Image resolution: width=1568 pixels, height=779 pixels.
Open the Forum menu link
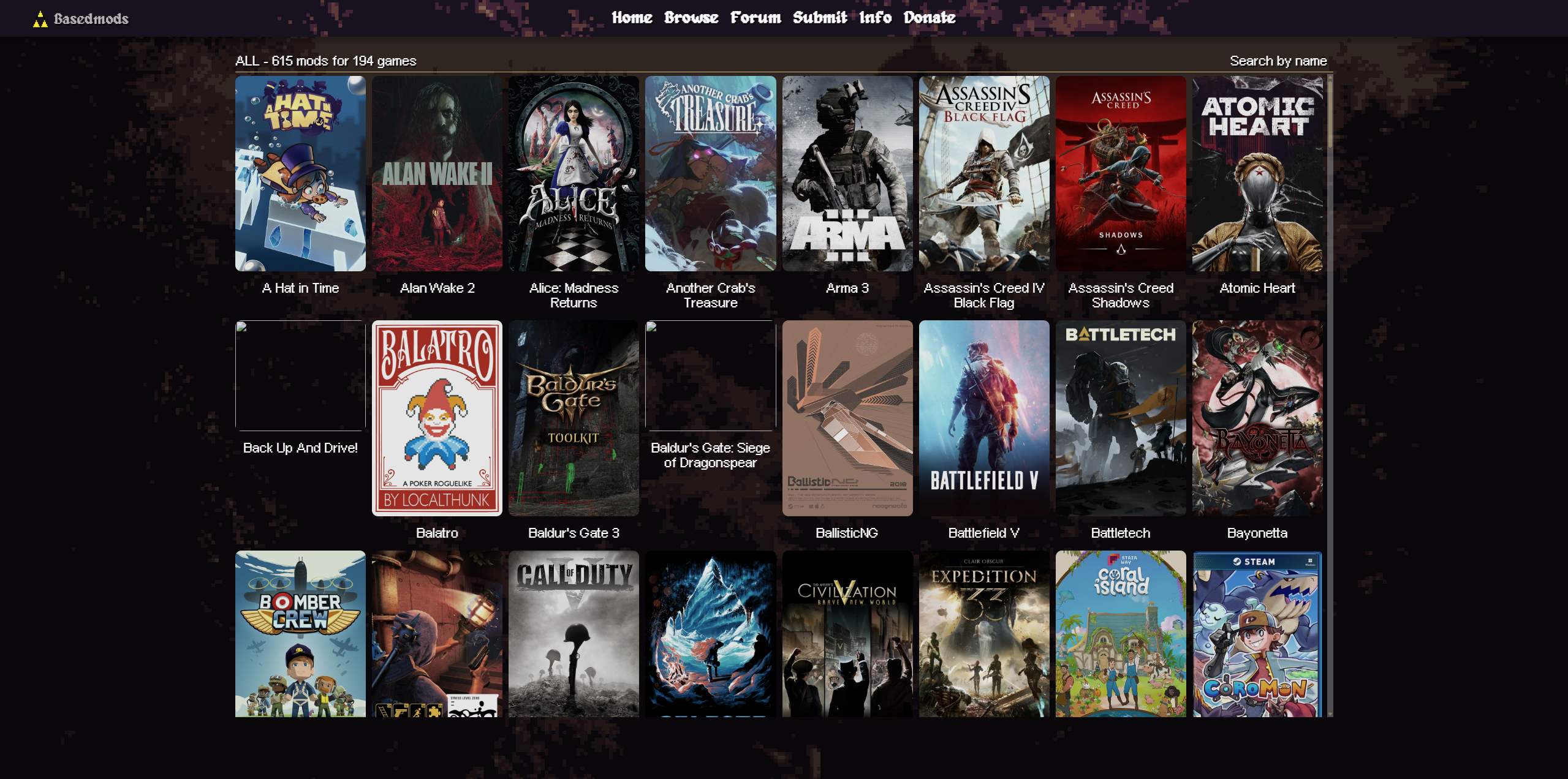click(x=756, y=18)
